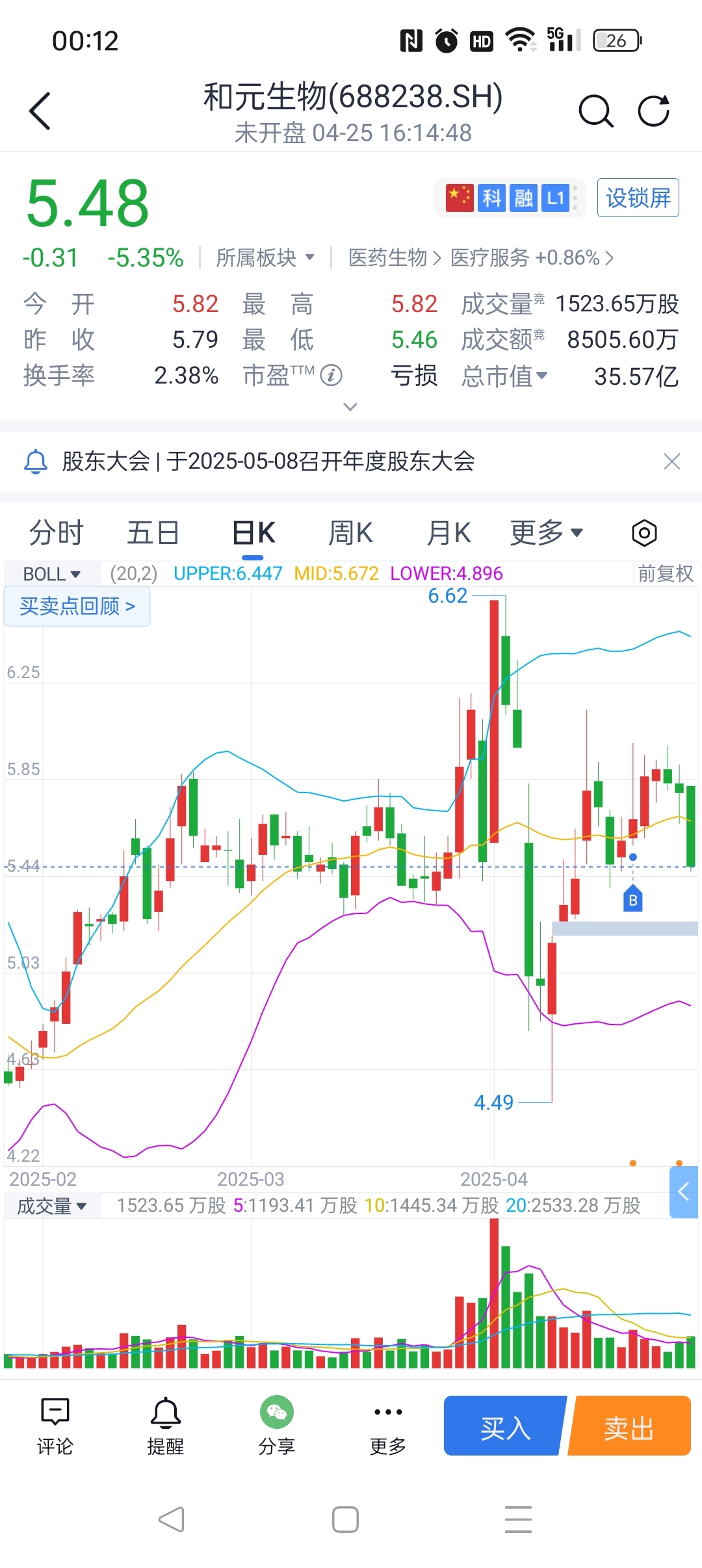
Task: Expand 所属板块 sector dropdown
Action: (x=265, y=258)
